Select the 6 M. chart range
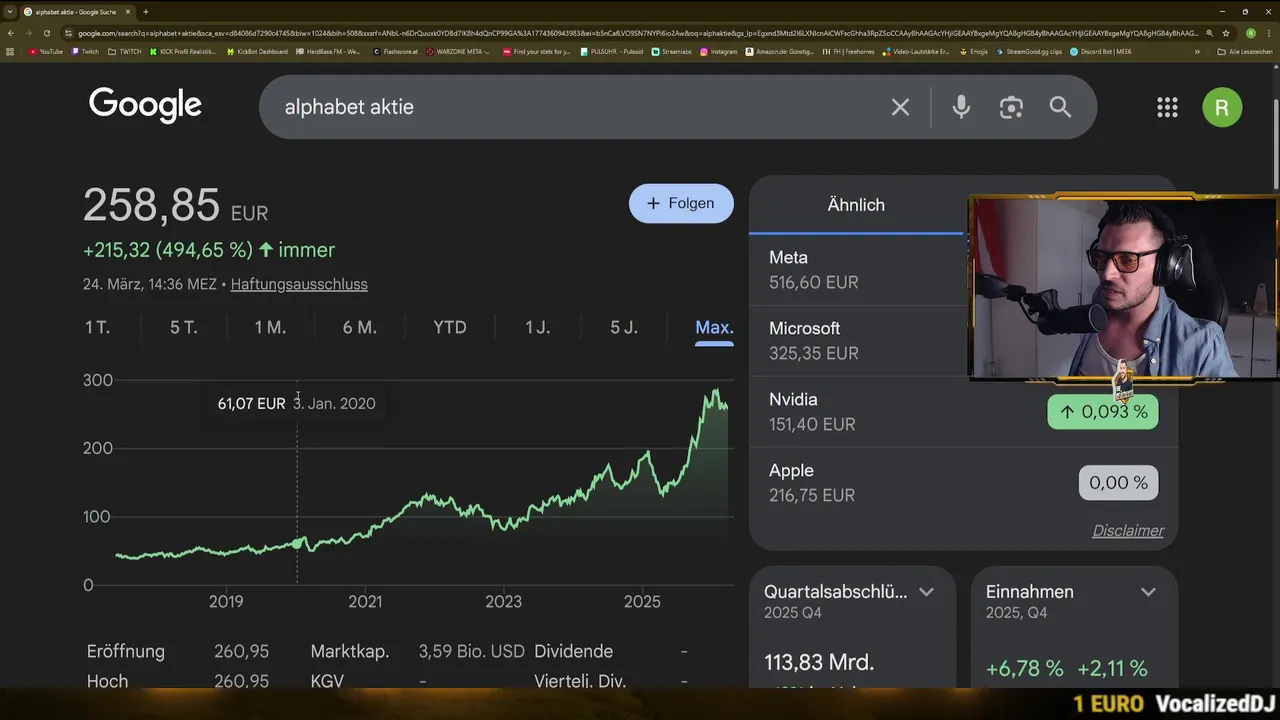This screenshot has width=1280, height=720. tap(359, 327)
